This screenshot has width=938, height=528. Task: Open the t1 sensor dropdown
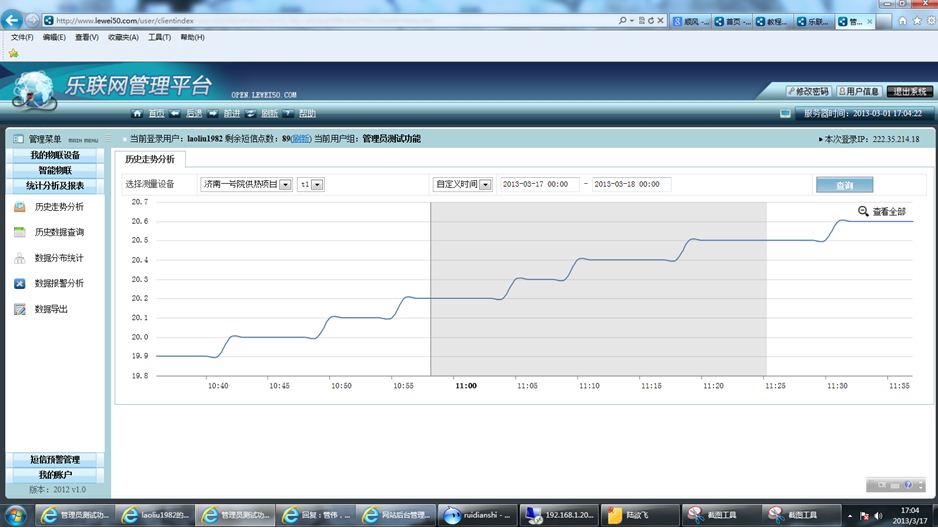click(x=318, y=185)
